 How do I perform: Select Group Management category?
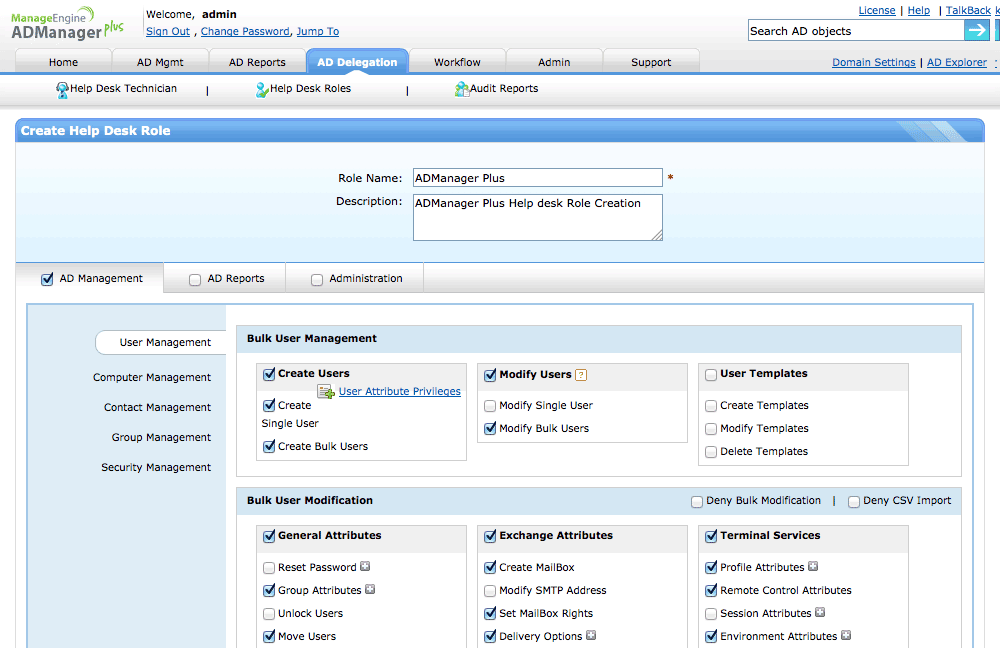(x=161, y=438)
